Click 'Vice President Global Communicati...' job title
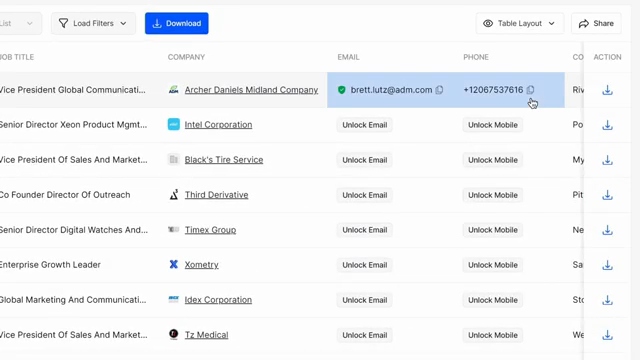640x360 pixels. [73, 90]
